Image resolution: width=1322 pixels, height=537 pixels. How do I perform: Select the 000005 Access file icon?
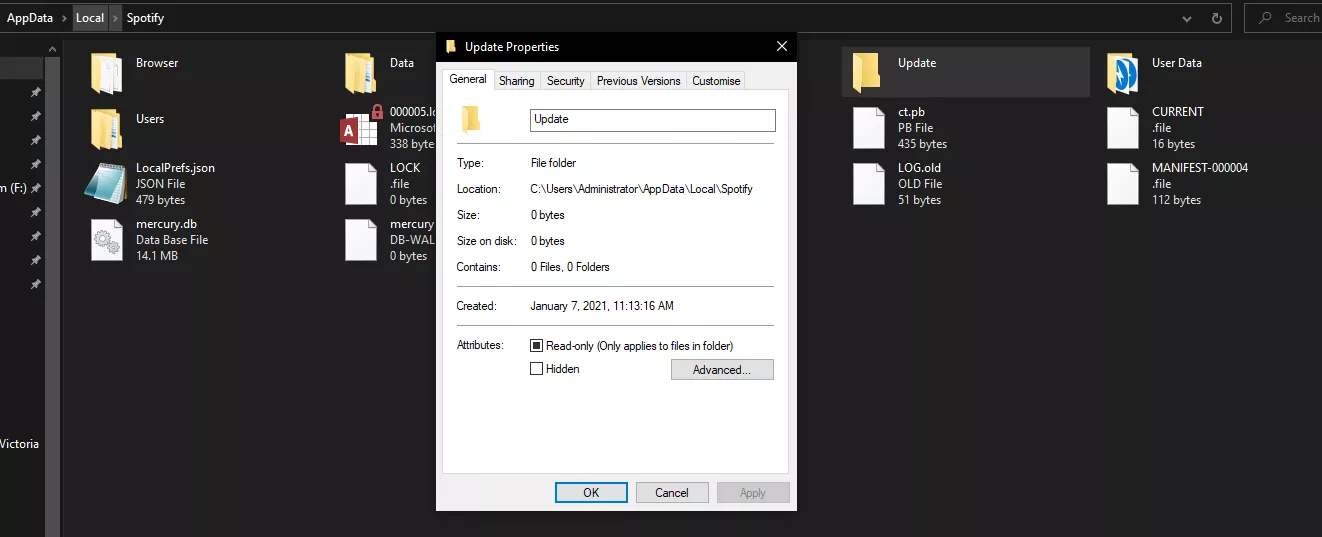click(x=362, y=128)
